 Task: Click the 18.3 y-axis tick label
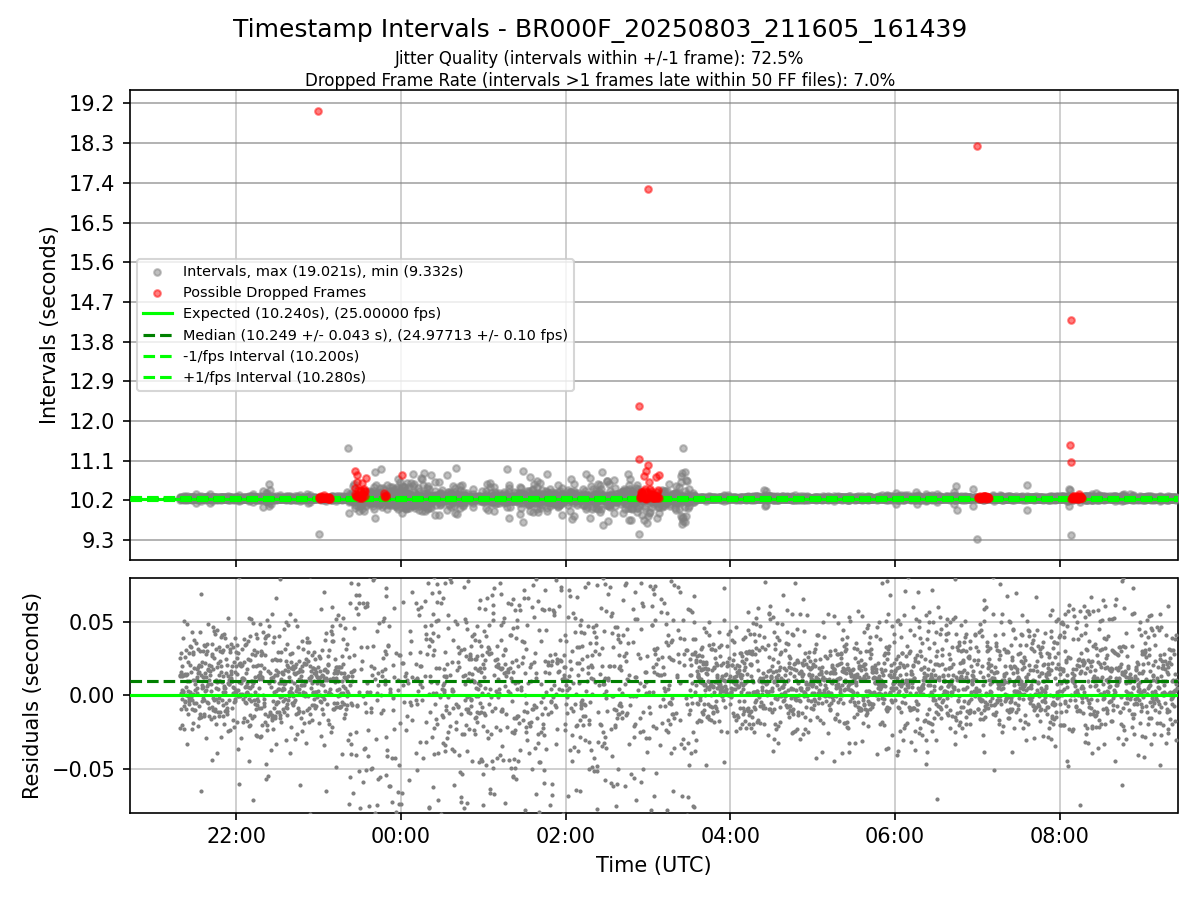(94, 144)
